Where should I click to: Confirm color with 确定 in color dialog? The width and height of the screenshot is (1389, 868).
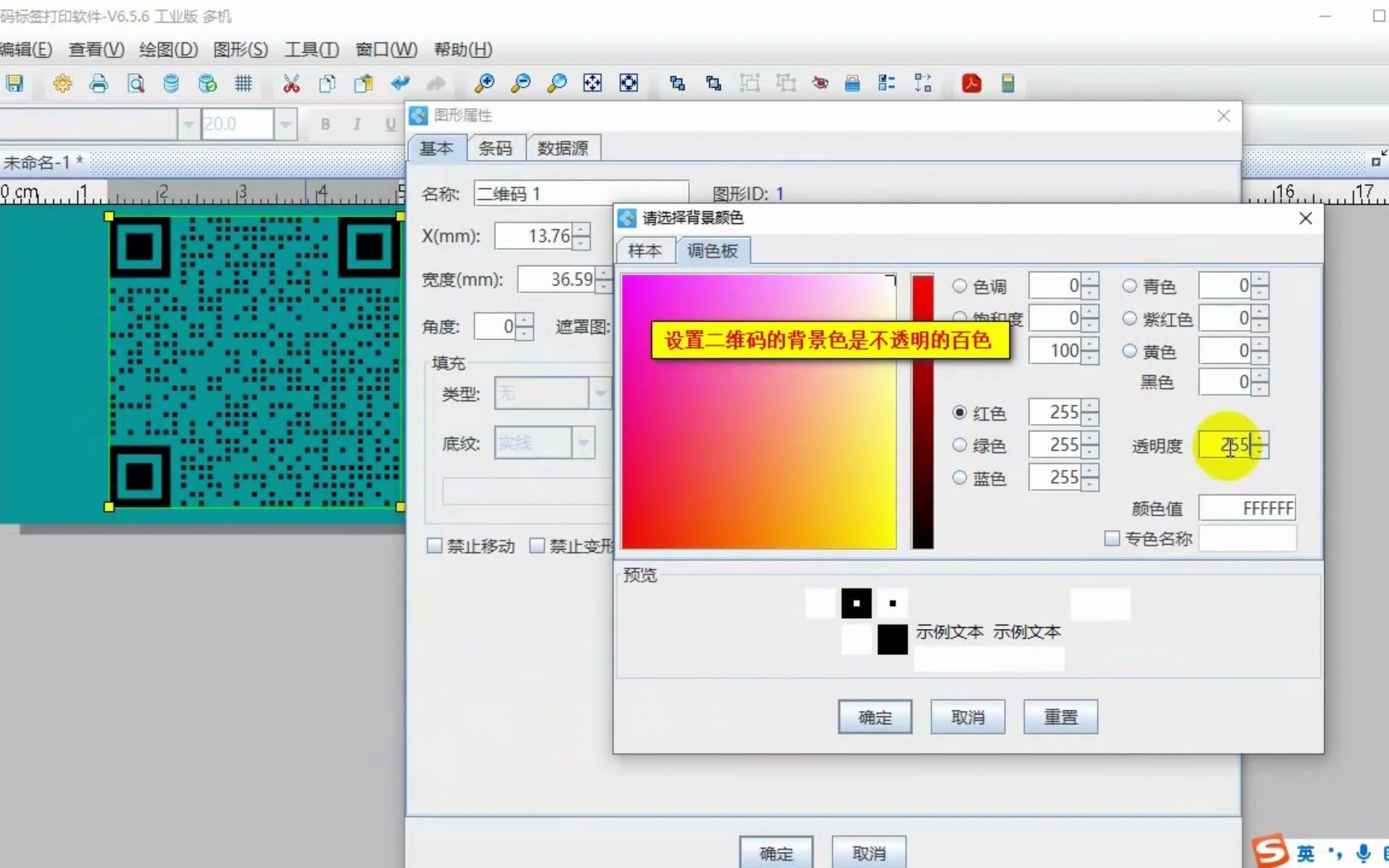[875, 717]
